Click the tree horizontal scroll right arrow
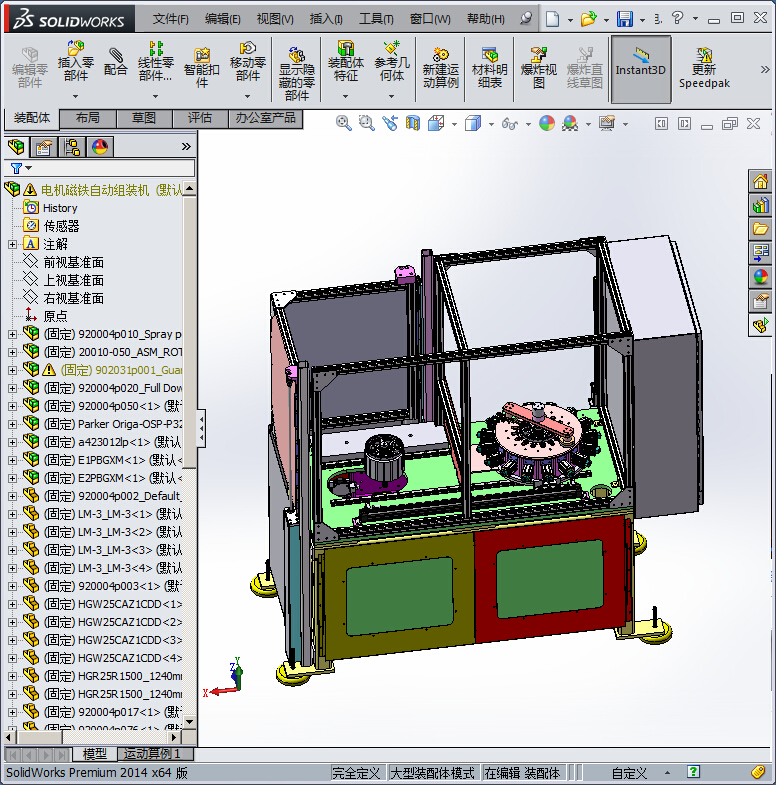Image resolution: width=776 pixels, height=785 pixels. coord(174,737)
